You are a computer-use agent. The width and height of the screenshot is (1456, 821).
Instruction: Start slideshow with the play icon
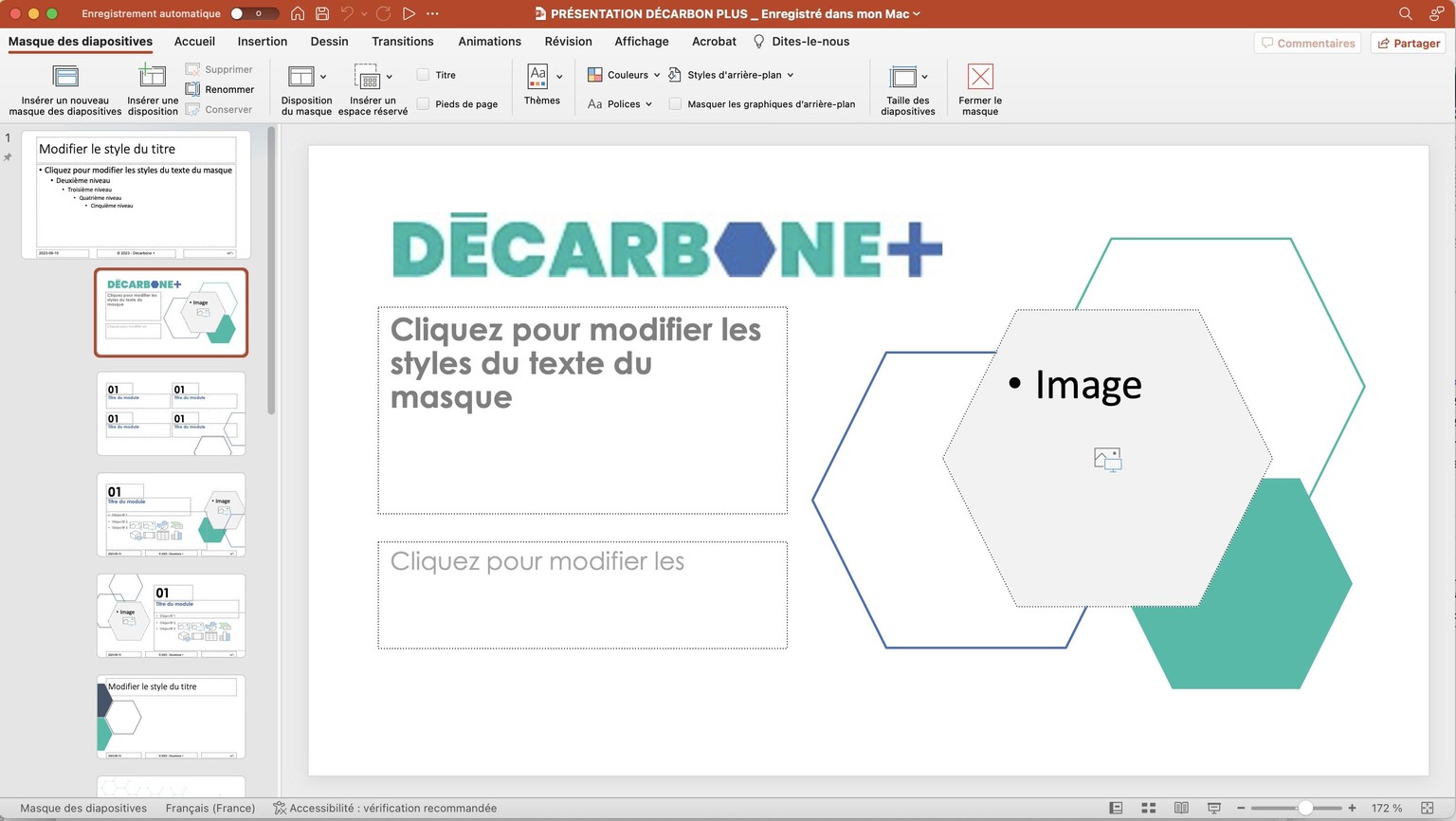pos(409,13)
